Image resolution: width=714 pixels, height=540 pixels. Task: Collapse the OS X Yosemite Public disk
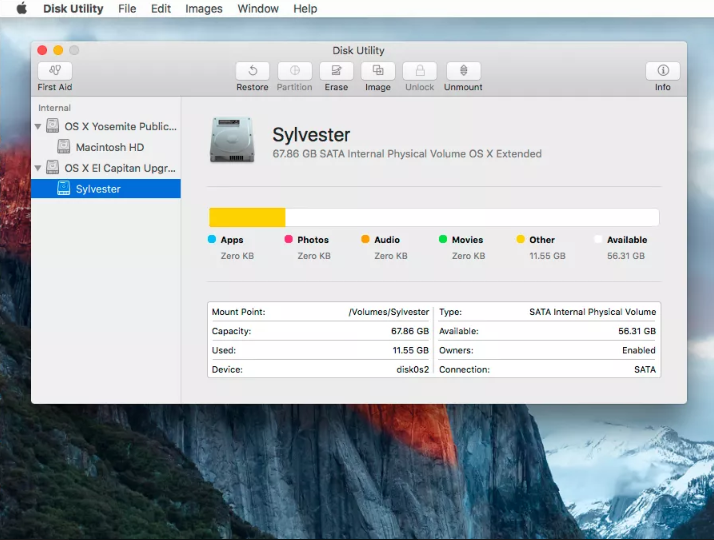point(38,126)
